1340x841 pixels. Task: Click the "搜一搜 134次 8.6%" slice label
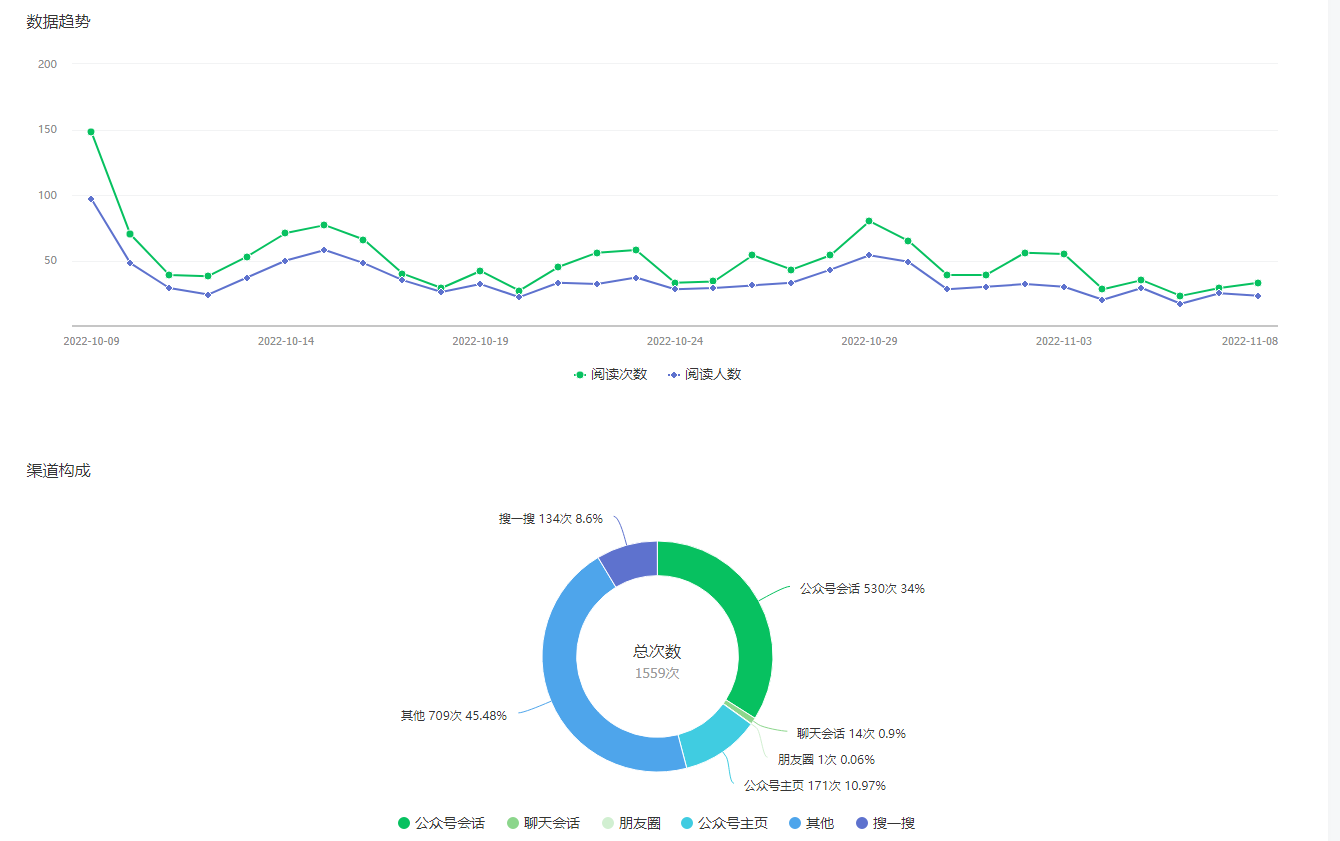551,519
